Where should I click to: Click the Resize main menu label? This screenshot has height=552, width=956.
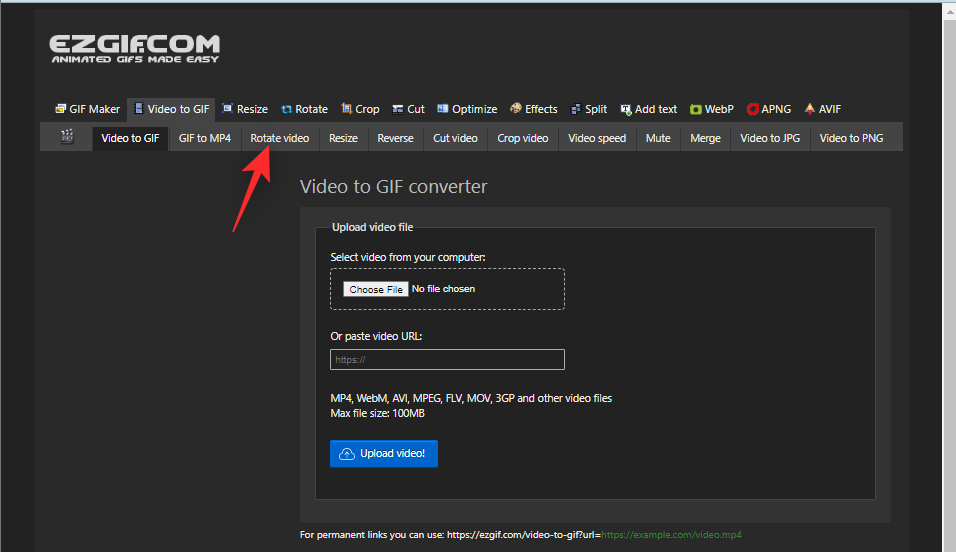pos(252,109)
